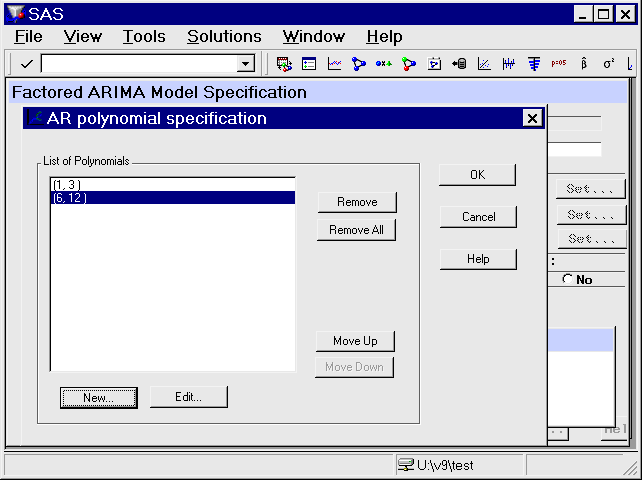The image size is (642, 480).
Task: Click the Factored ARIMA Model Specification title
Action: coord(159,92)
